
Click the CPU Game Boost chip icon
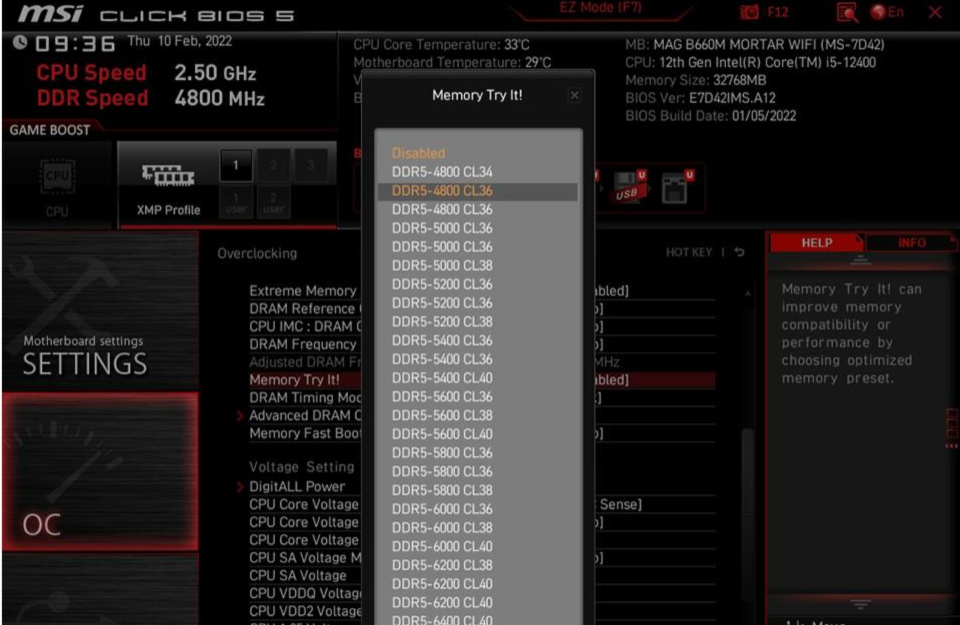click(57, 177)
